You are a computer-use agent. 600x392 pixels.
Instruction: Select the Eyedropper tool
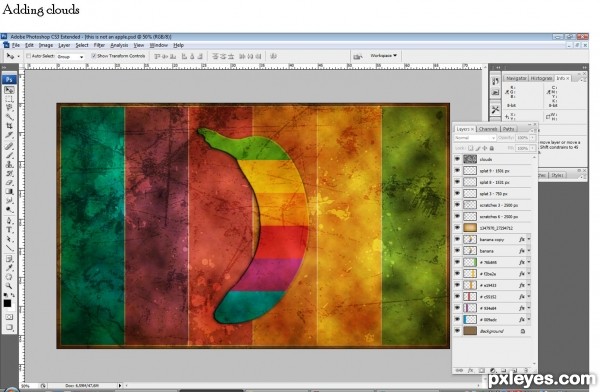(x=9, y=268)
